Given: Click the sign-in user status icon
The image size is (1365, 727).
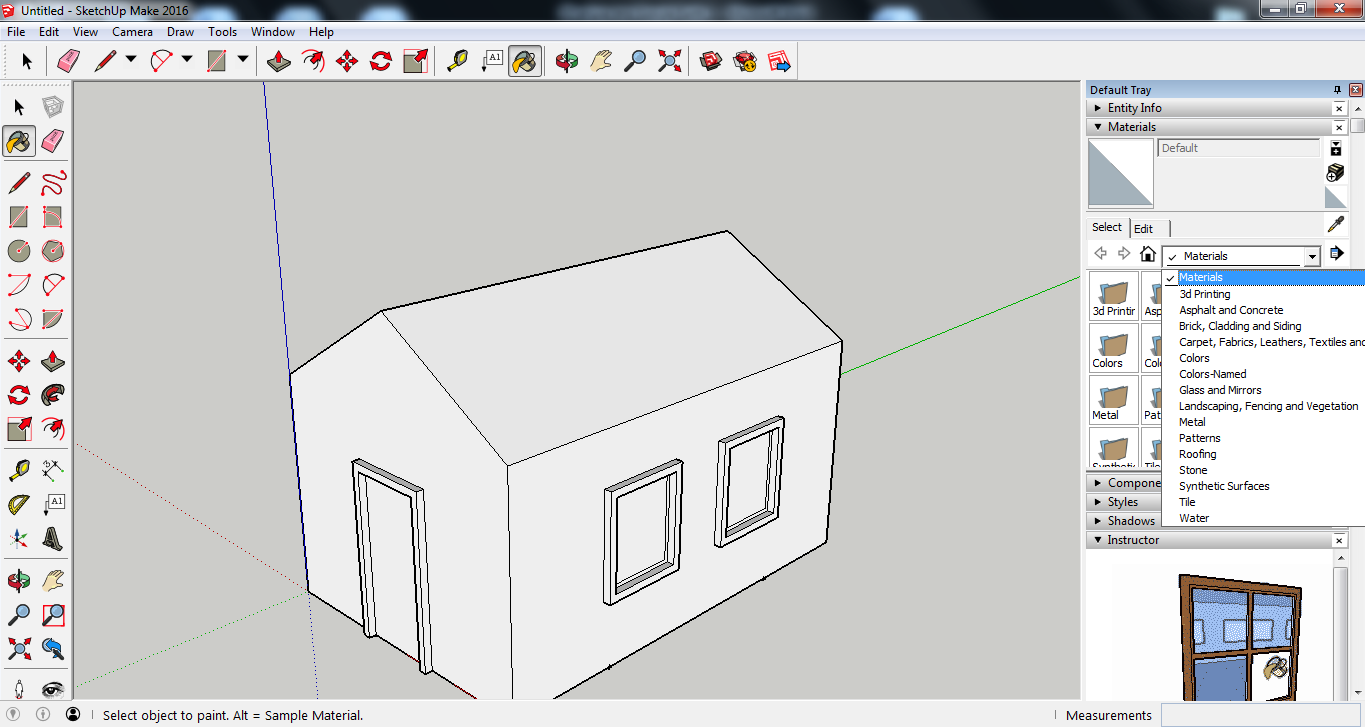Looking at the screenshot, I should click(73, 715).
